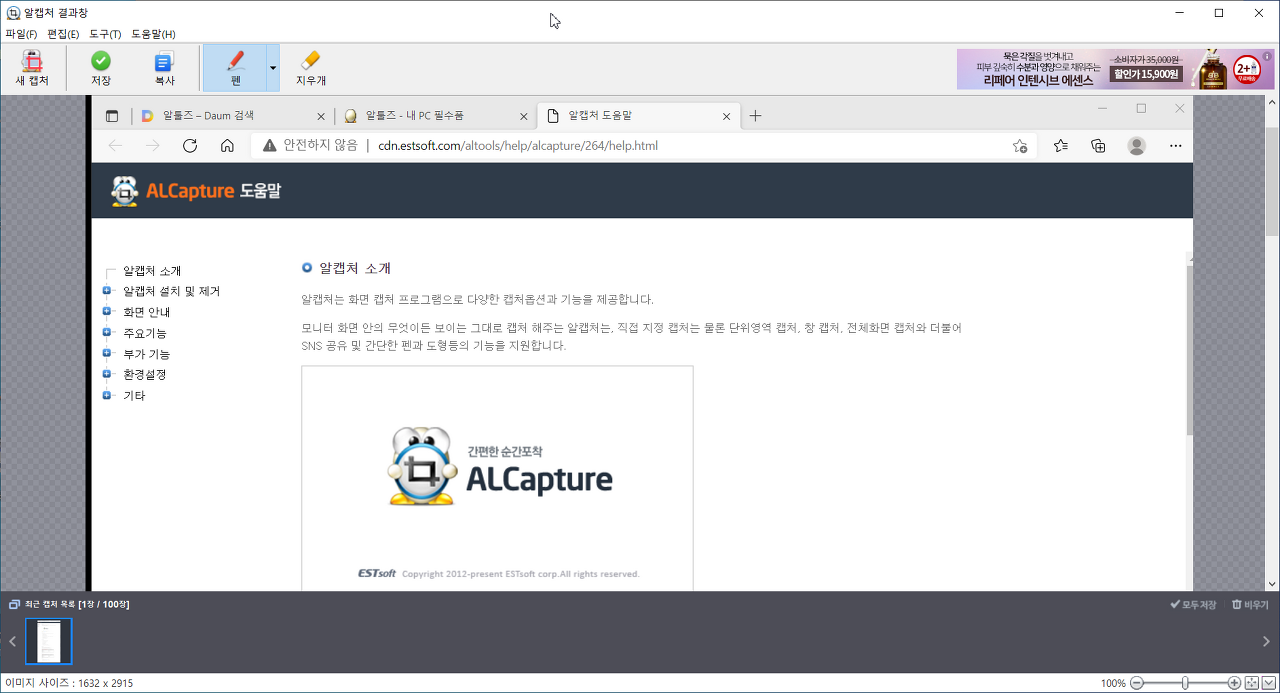
Task: Click the browser favorites list icon
Action: click(1061, 146)
